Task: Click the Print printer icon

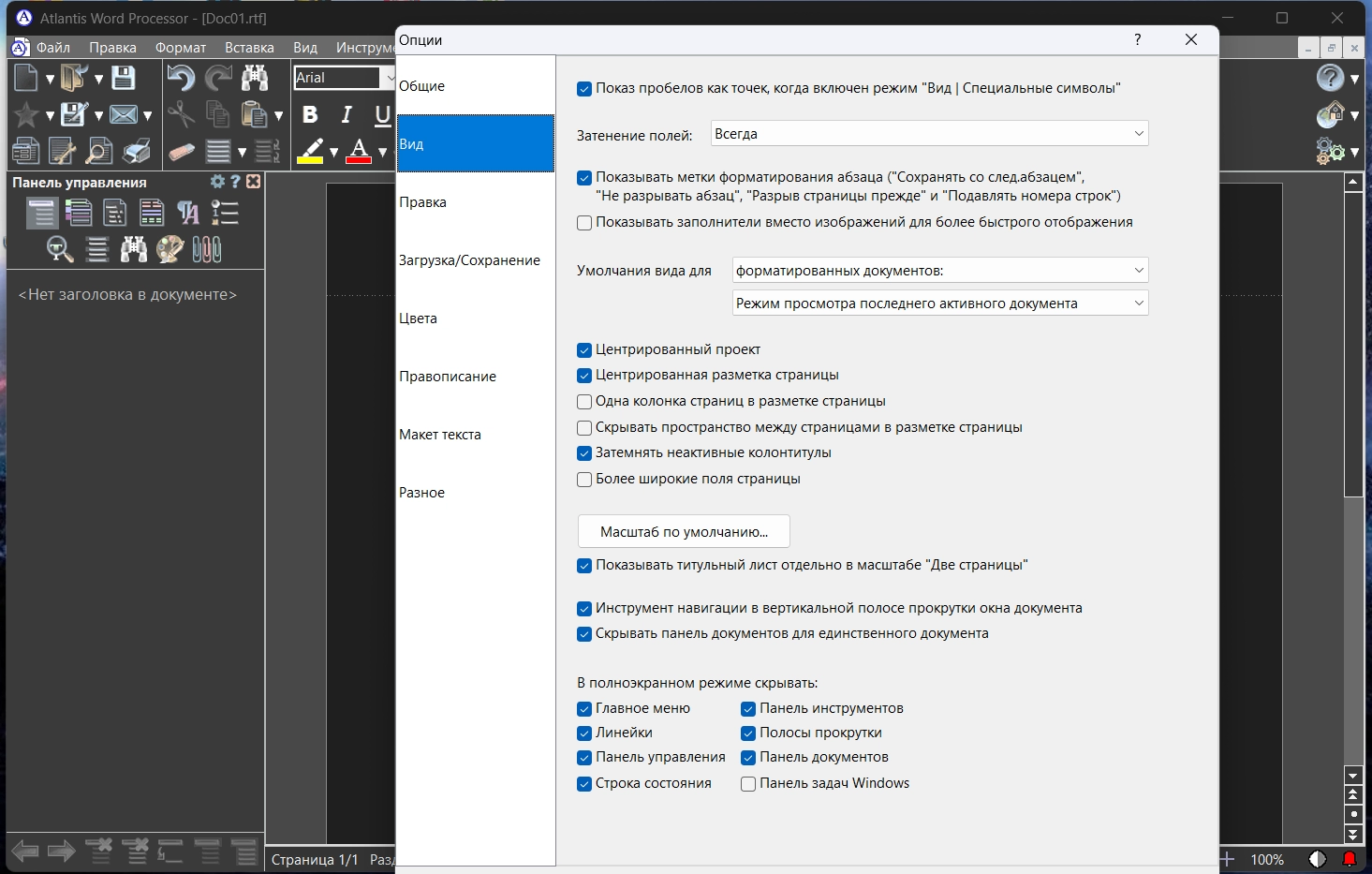Action: point(137,151)
